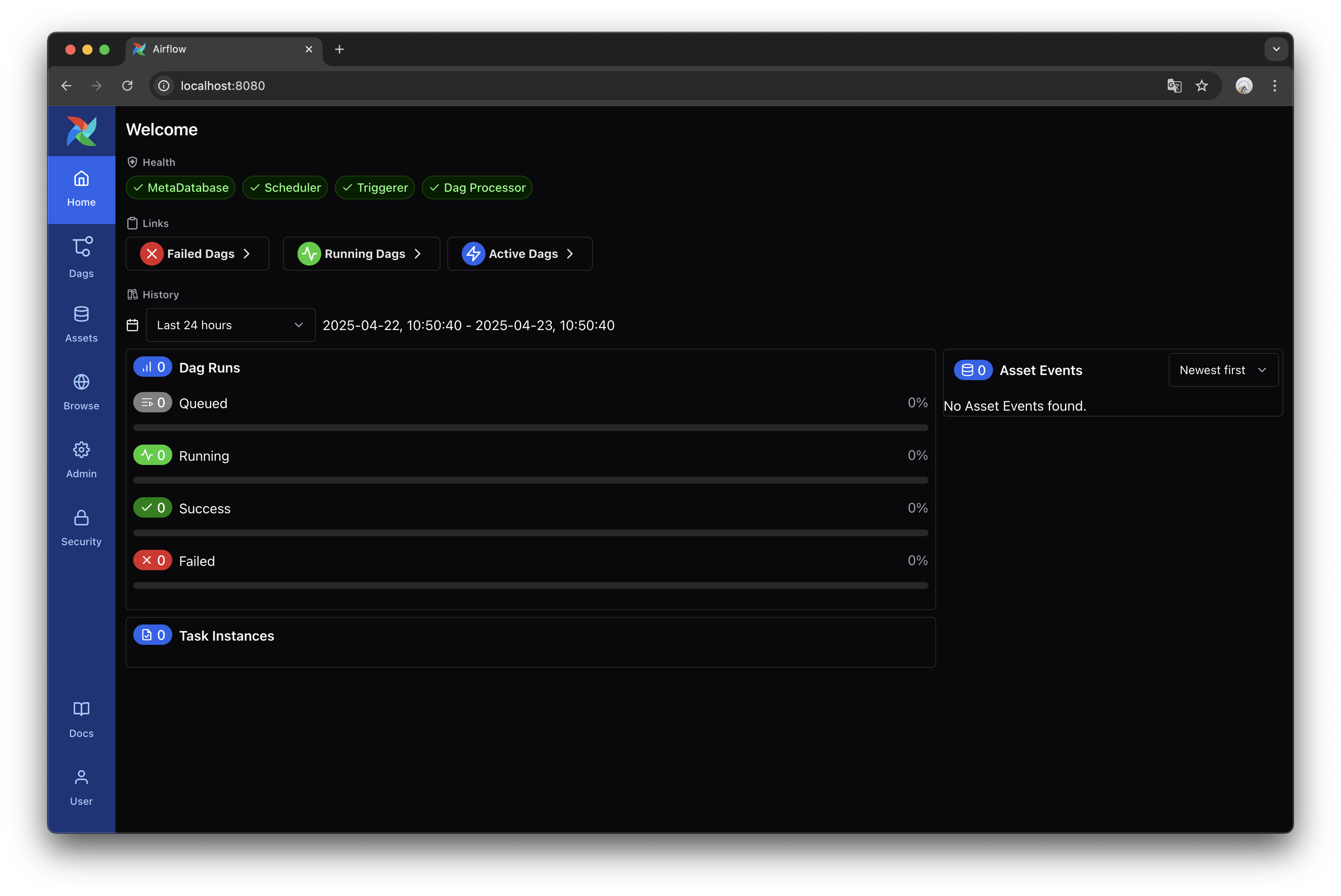Open the Active Dags link
The height and width of the screenshot is (896, 1341).
(519, 254)
